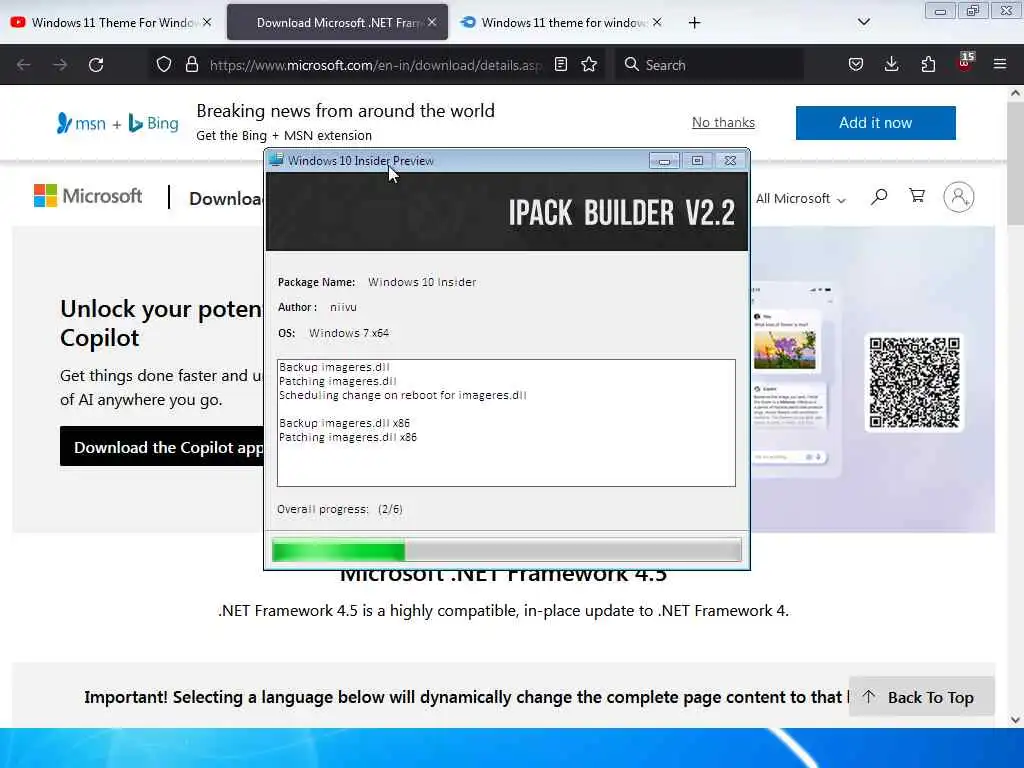Open uBlock extension with badge 15
The width and height of the screenshot is (1024, 768).
(x=965, y=63)
